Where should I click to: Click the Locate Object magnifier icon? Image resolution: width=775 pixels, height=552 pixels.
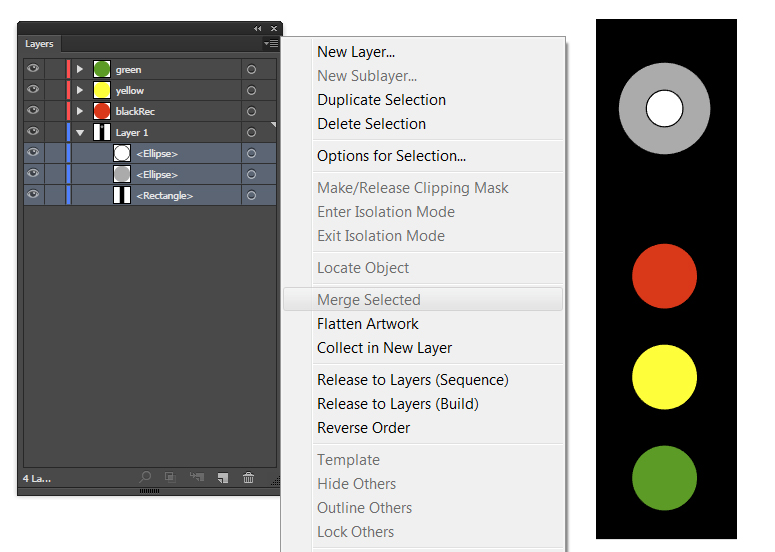pos(146,478)
